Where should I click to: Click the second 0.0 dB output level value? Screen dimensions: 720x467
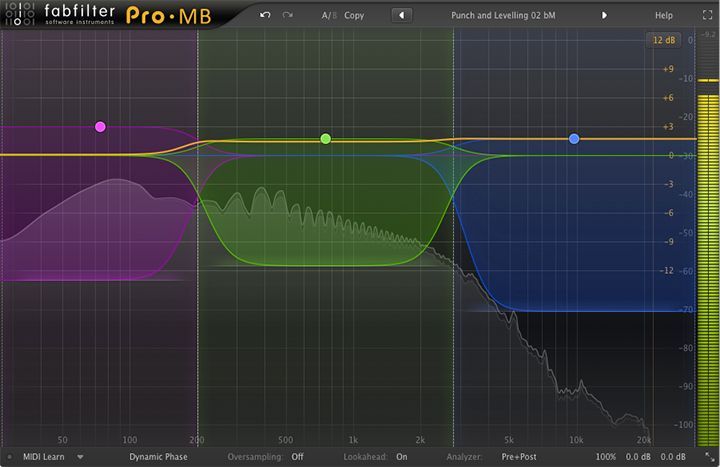coord(673,457)
